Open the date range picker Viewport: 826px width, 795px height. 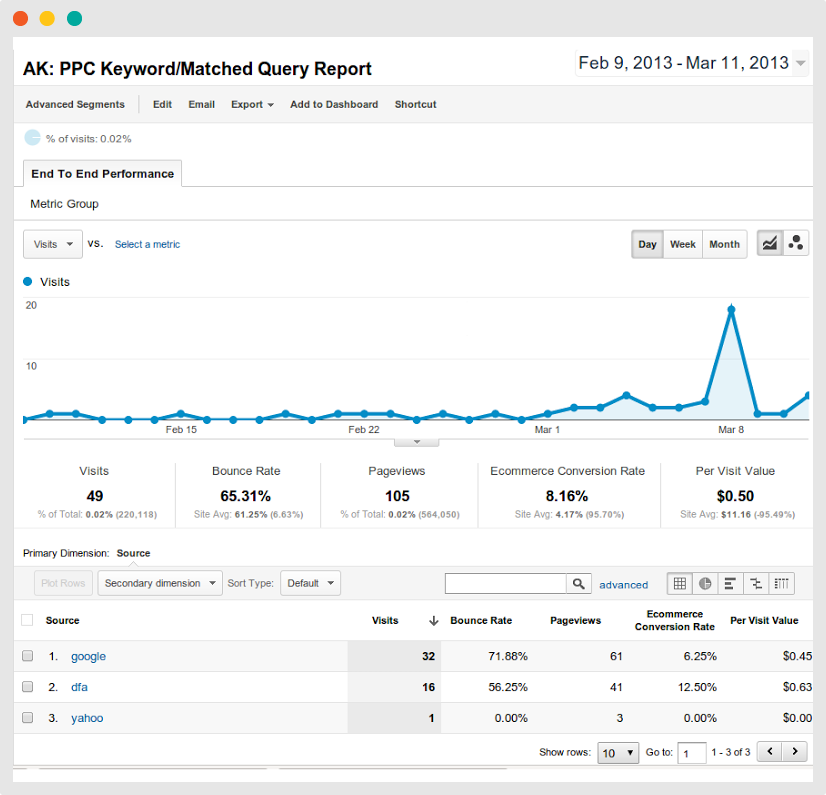pyautogui.click(x=692, y=63)
